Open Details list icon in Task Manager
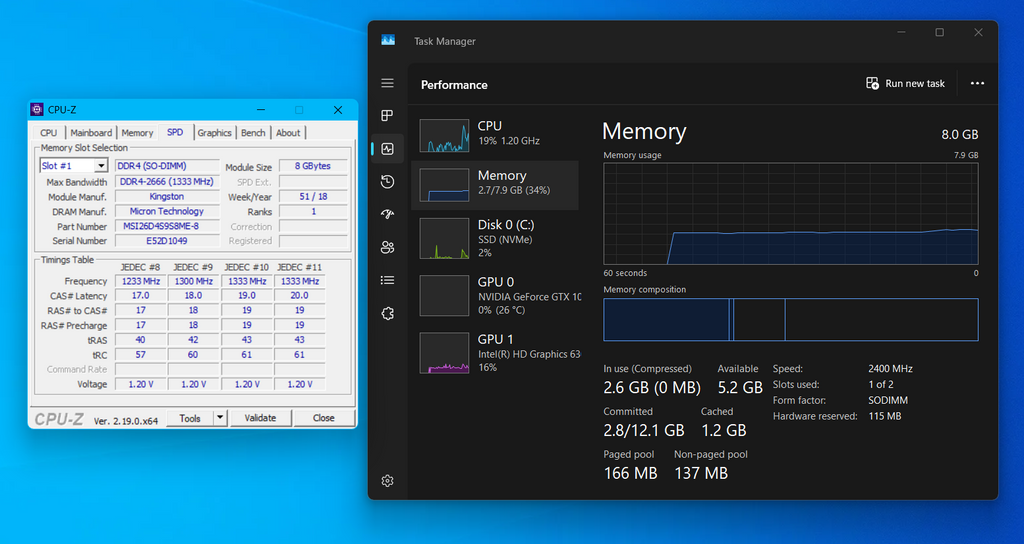The width and height of the screenshot is (1024, 544). 387,280
